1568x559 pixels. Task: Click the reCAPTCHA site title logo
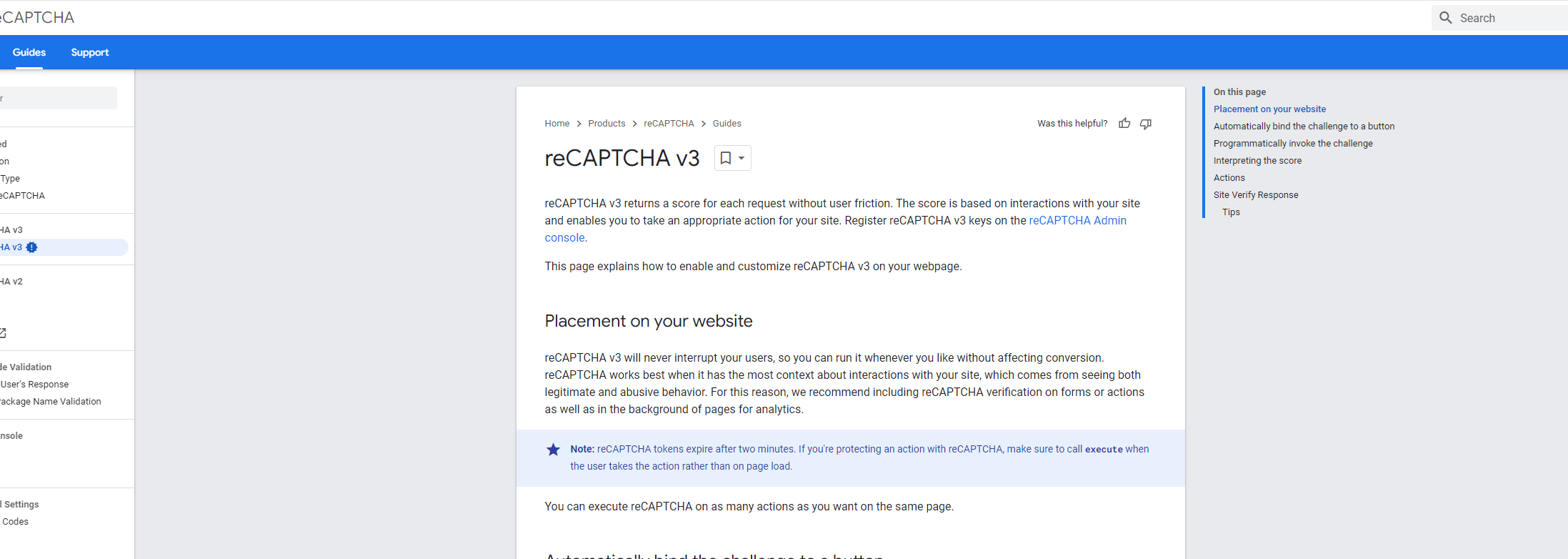37,17
